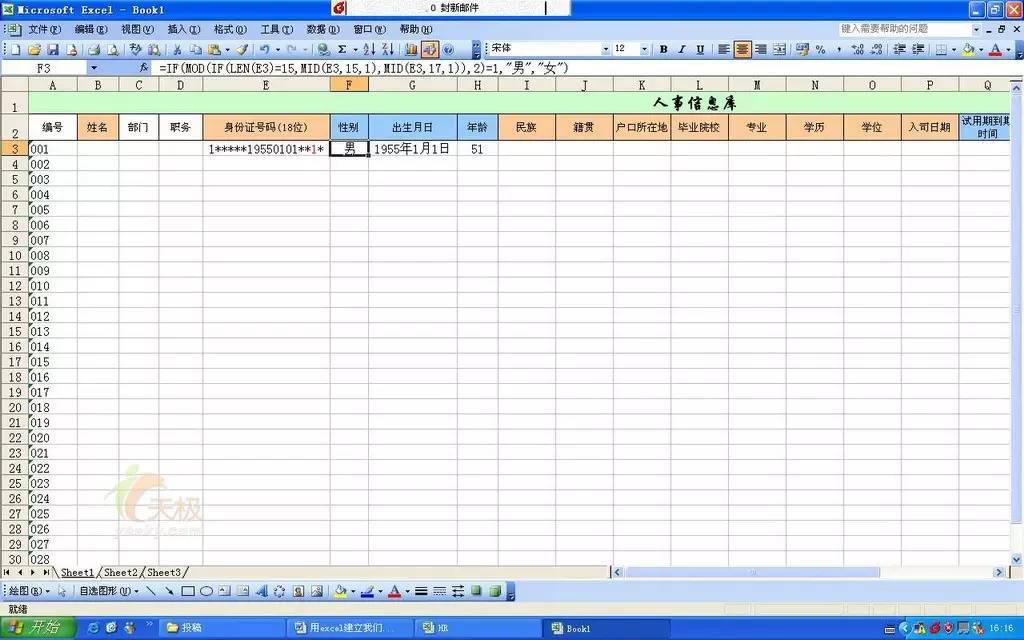Run the spelling check tool
The height and width of the screenshot is (640, 1024).
click(135, 50)
